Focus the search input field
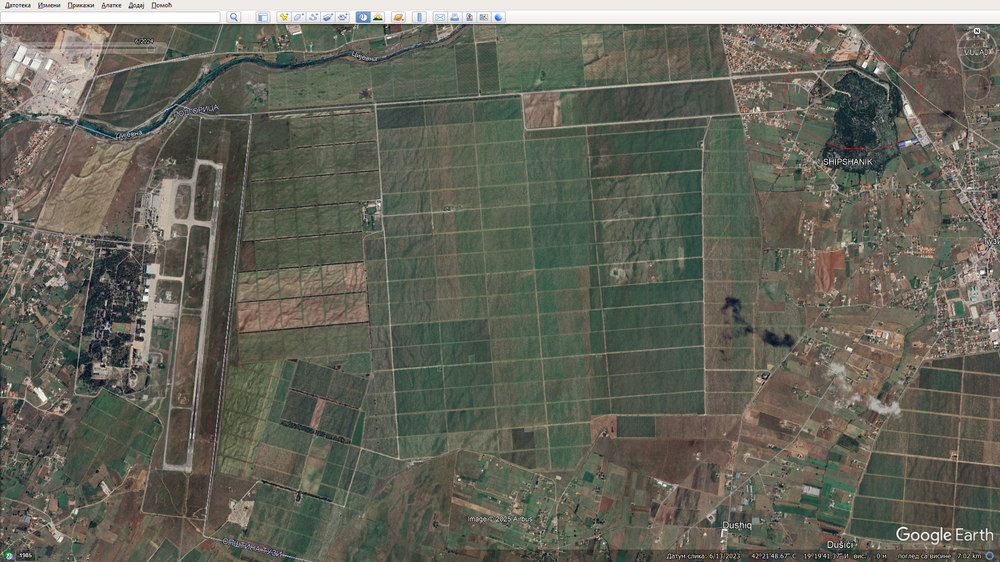1000x562 pixels. 110,17
